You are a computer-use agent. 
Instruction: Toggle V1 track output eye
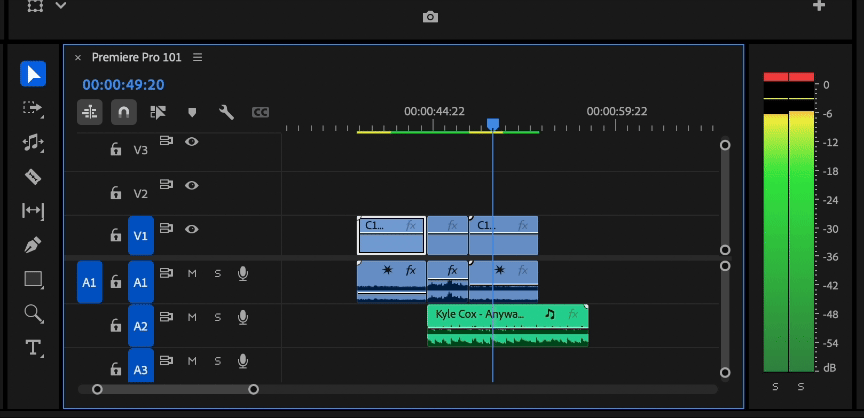click(x=191, y=229)
